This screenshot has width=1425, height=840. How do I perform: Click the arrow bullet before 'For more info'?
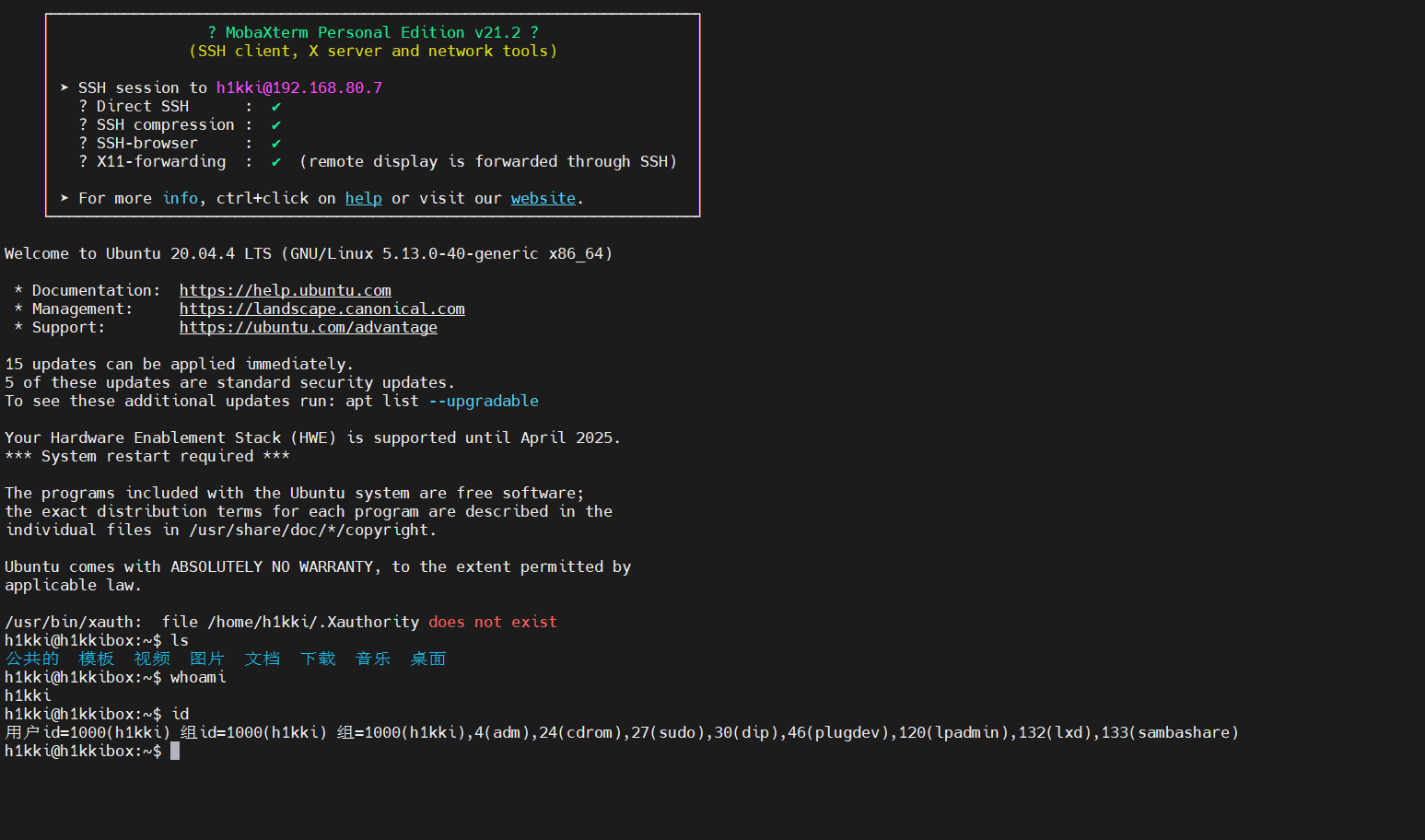[x=64, y=198]
